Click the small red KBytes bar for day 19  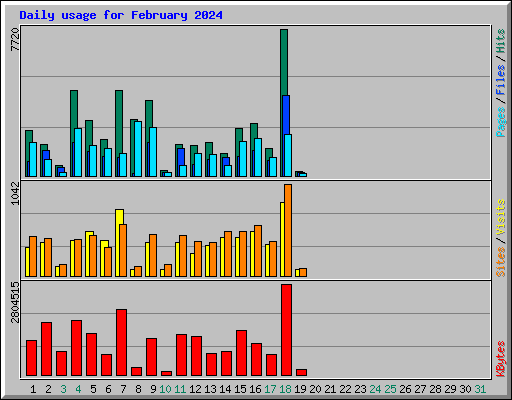point(301,373)
